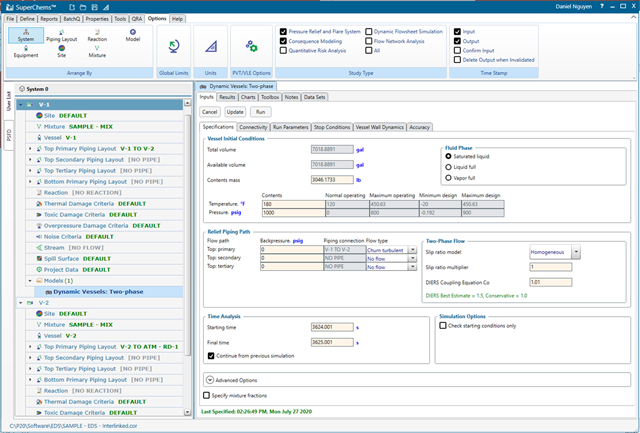Switch to the Results tab
The height and width of the screenshot is (433, 640).
point(227,97)
